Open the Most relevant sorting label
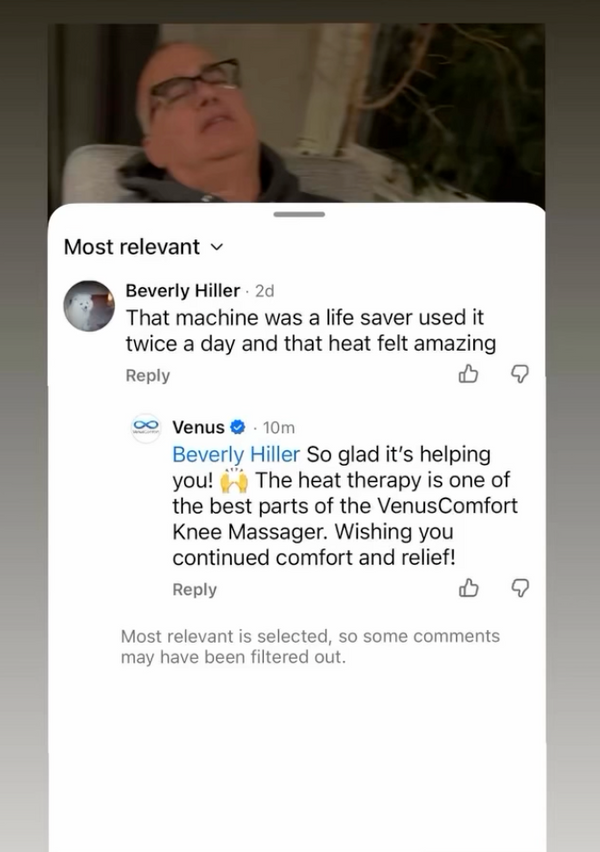600x852 pixels. point(132,247)
